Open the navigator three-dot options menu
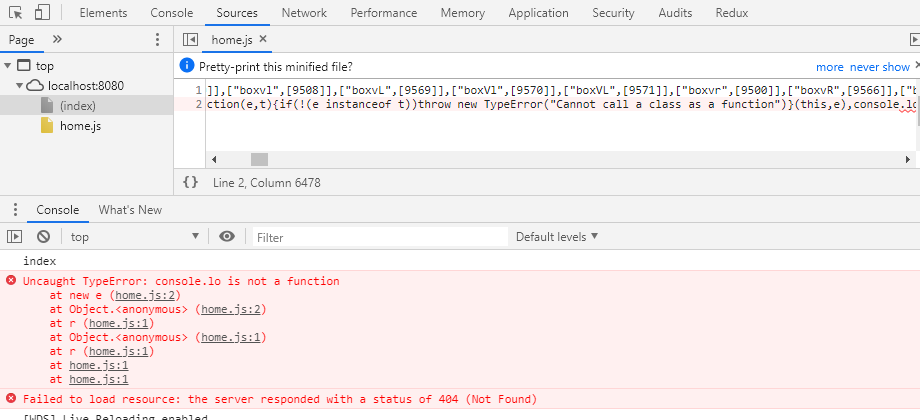 pyautogui.click(x=157, y=40)
